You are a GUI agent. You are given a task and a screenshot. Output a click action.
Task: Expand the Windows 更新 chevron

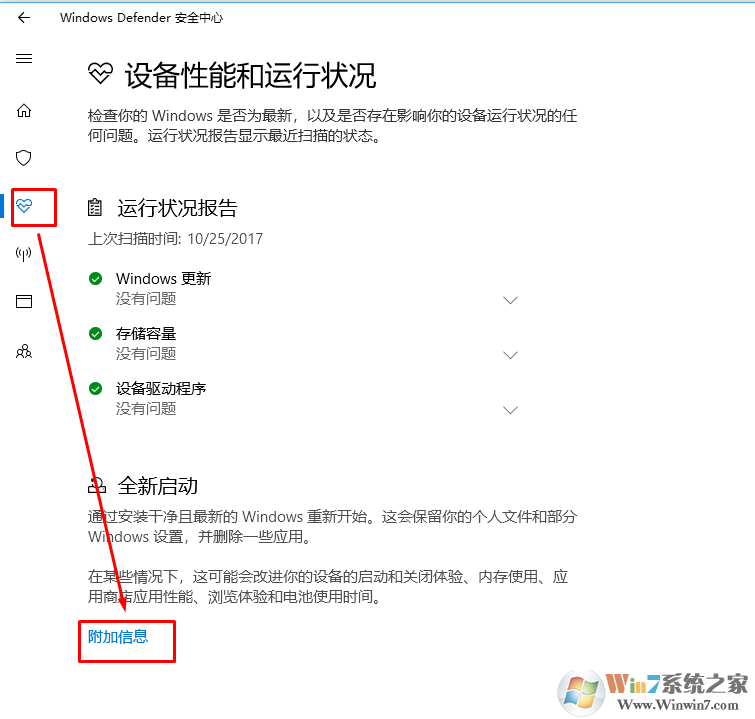pyautogui.click(x=510, y=300)
